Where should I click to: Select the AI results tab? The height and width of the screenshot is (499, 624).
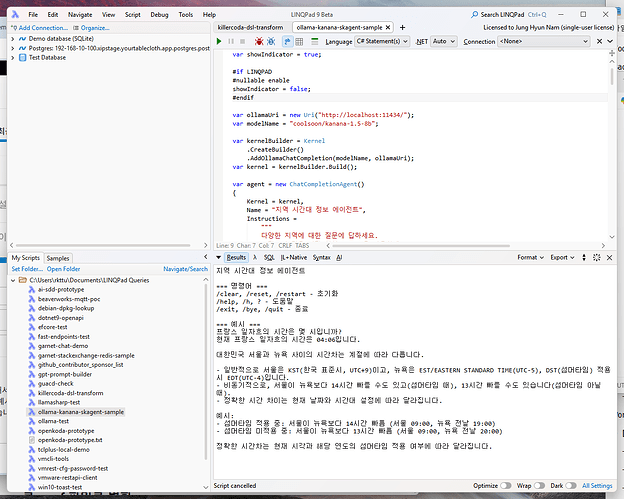click(339, 257)
